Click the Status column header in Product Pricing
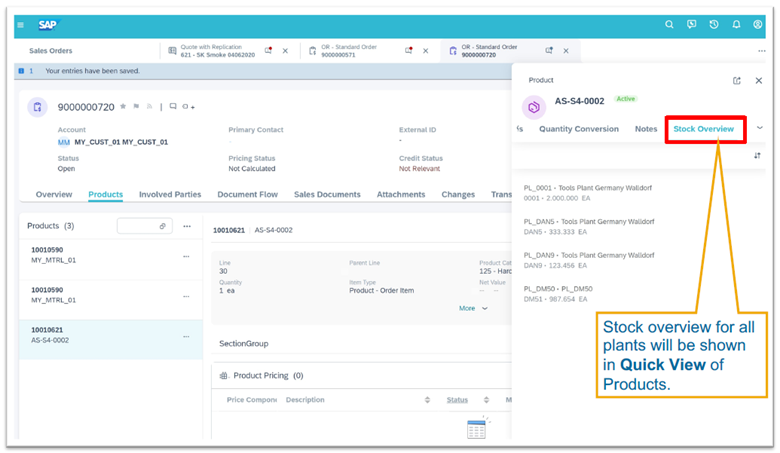This screenshot has width=780, height=453. click(x=457, y=400)
